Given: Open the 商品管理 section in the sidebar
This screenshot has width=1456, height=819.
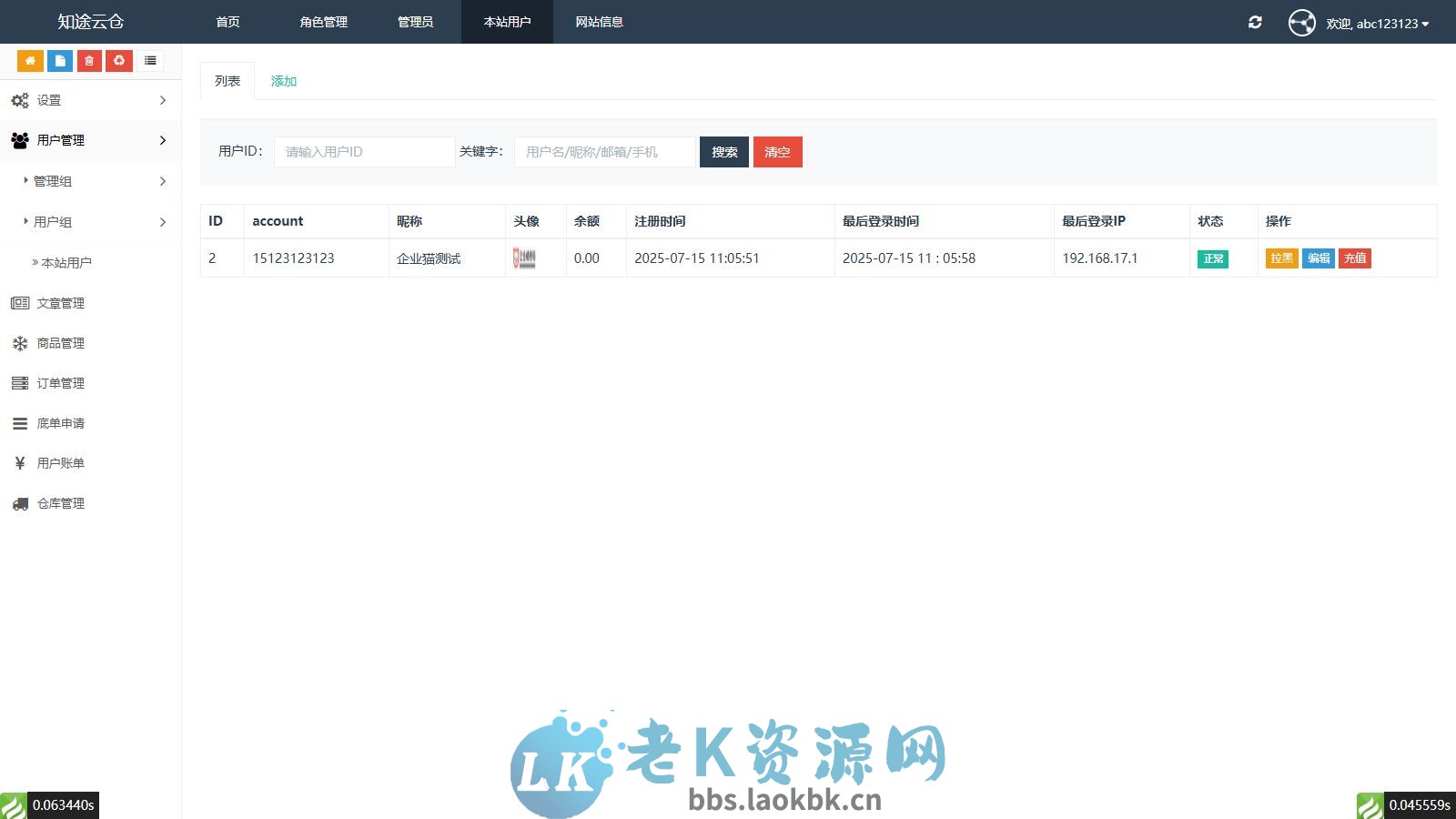Looking at the screenshot, I should 61,342.
